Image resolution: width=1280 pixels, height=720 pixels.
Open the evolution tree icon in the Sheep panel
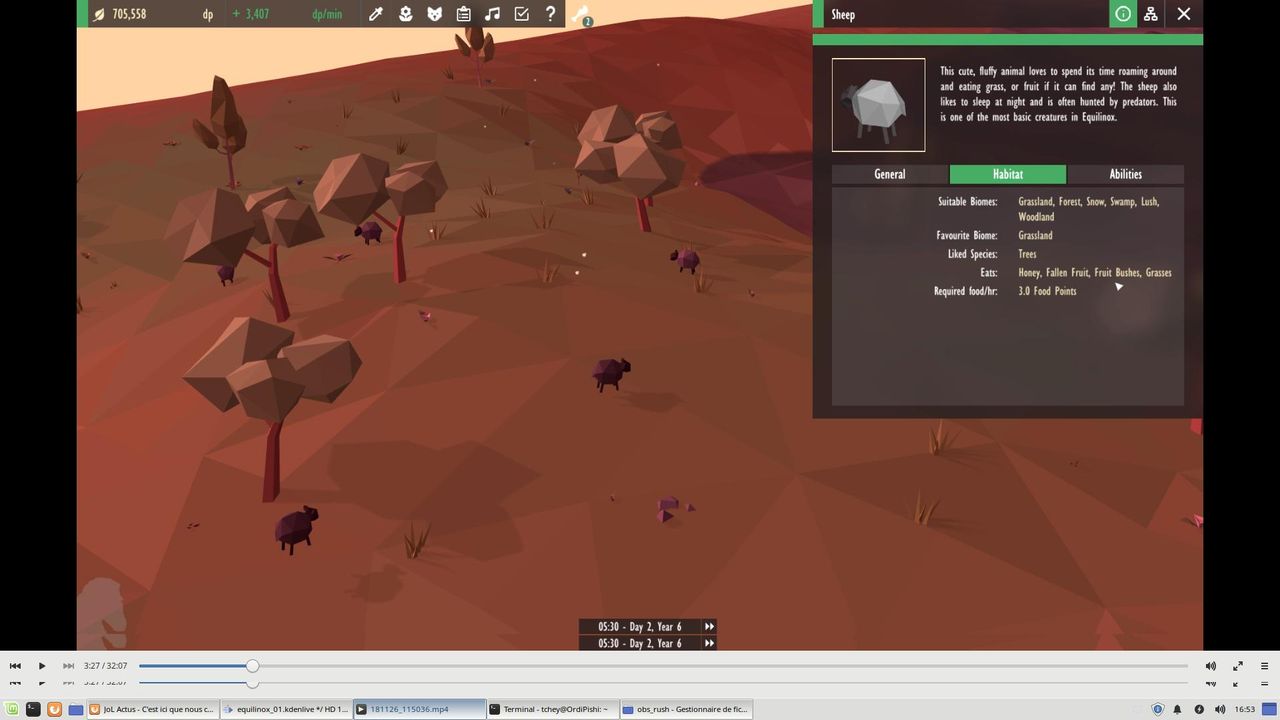click(1151, 14)
